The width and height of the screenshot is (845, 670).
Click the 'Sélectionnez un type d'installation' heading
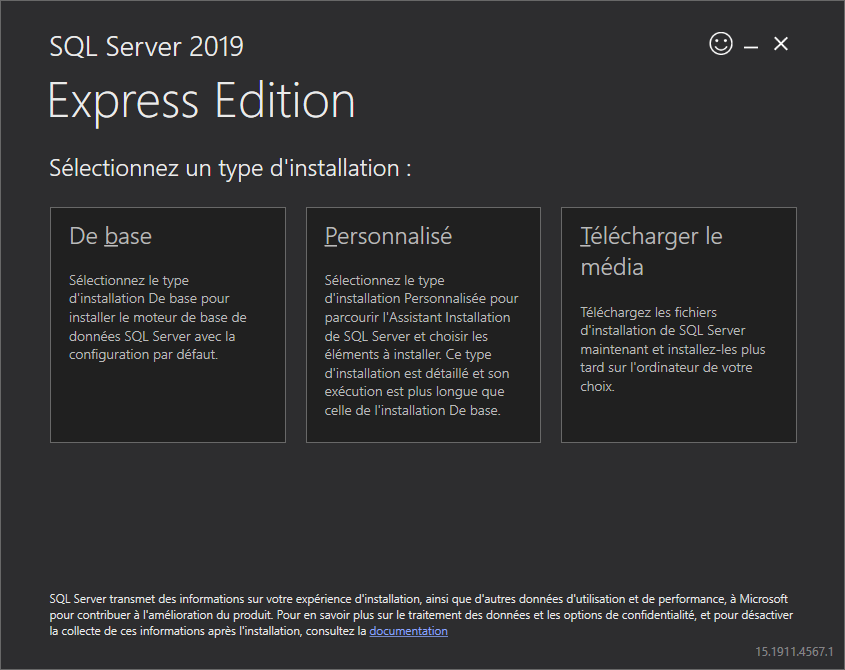[x=230, y=168]
